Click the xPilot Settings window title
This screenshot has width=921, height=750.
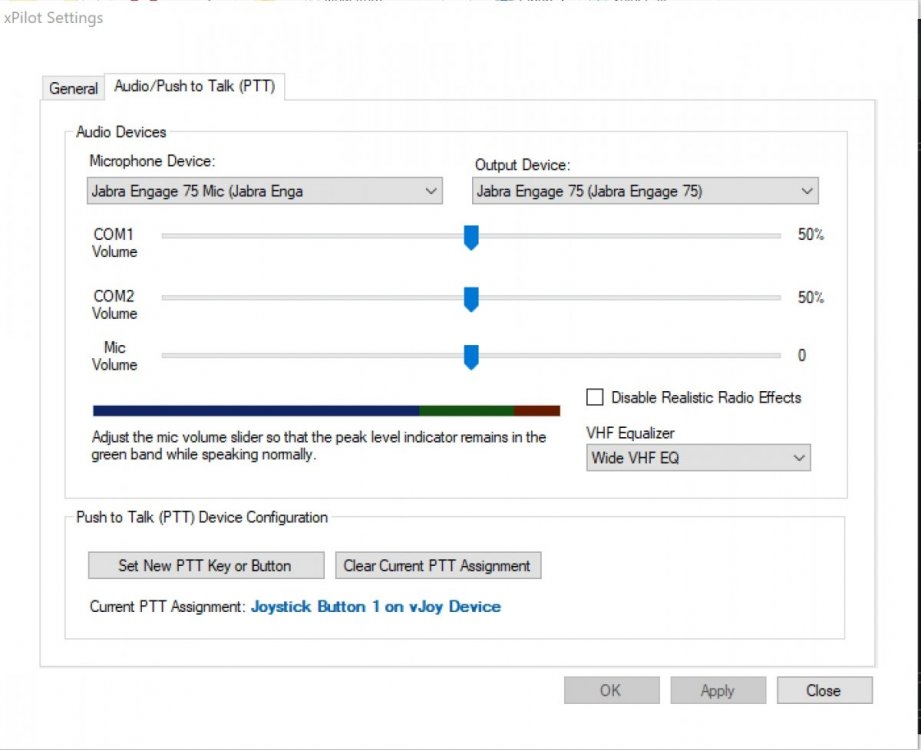(54, 18)
